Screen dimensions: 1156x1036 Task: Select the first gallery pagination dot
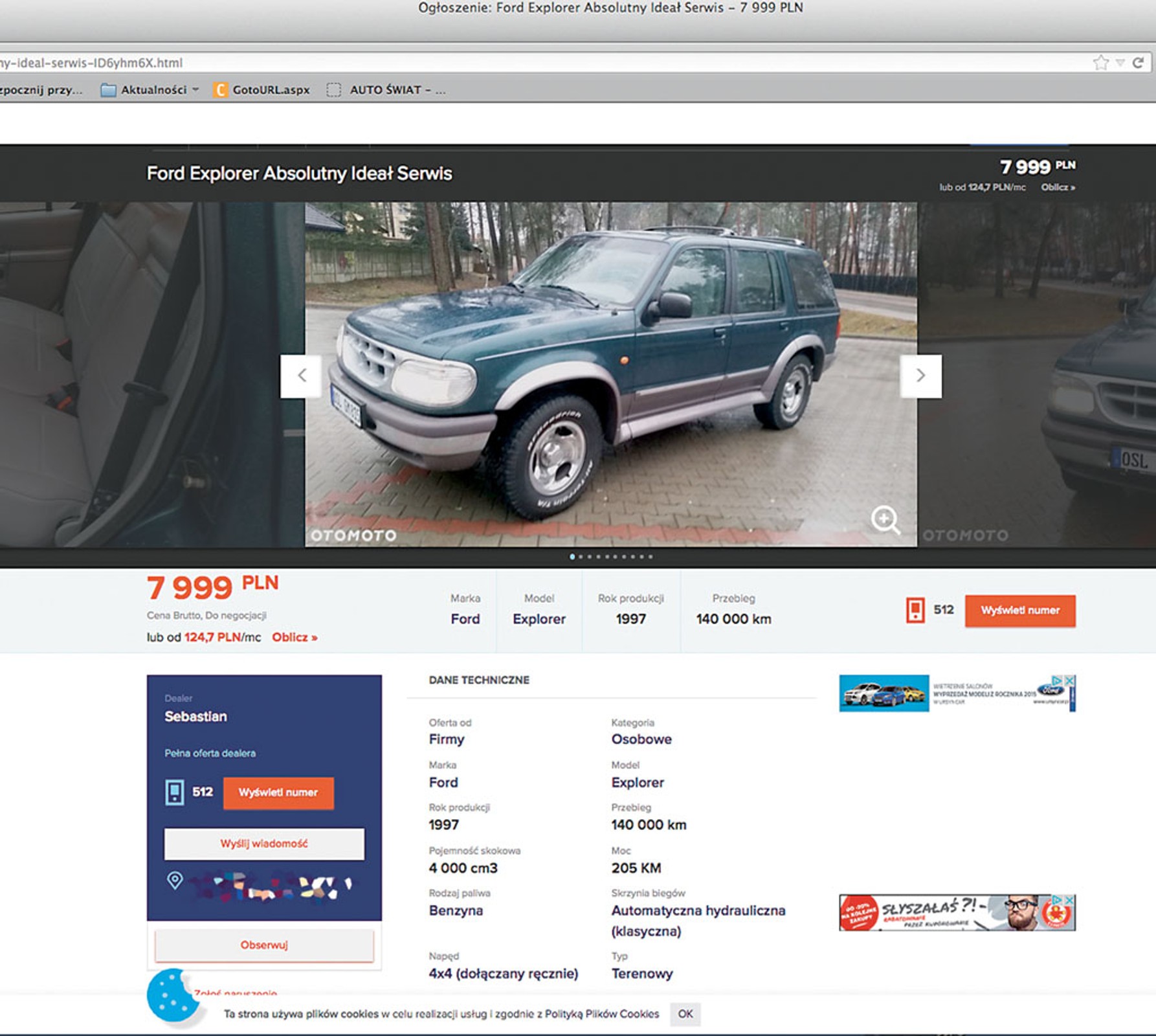point(572,557)
